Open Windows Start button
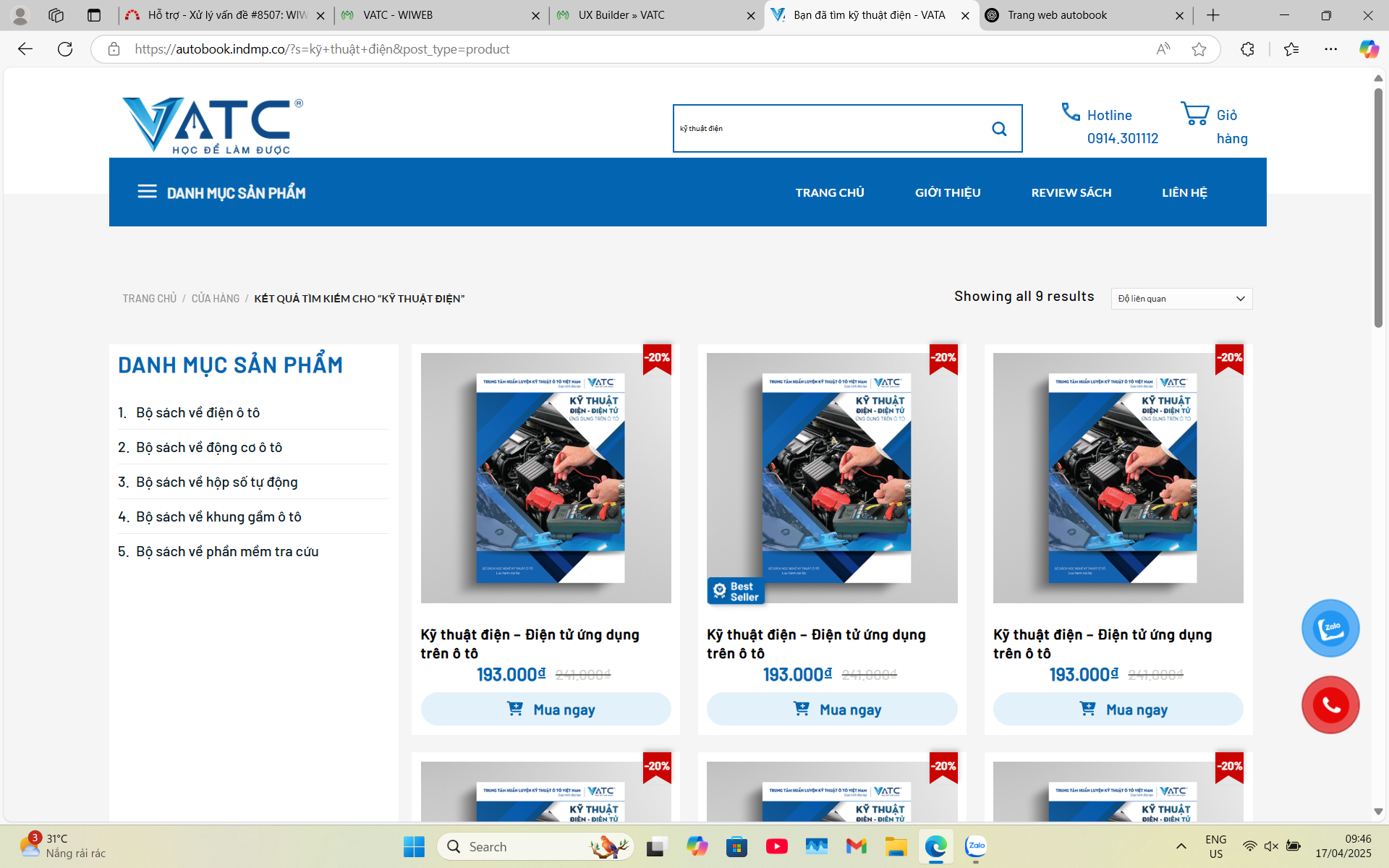Viewport: 1389px width, 868px height. tap(414, 846)
